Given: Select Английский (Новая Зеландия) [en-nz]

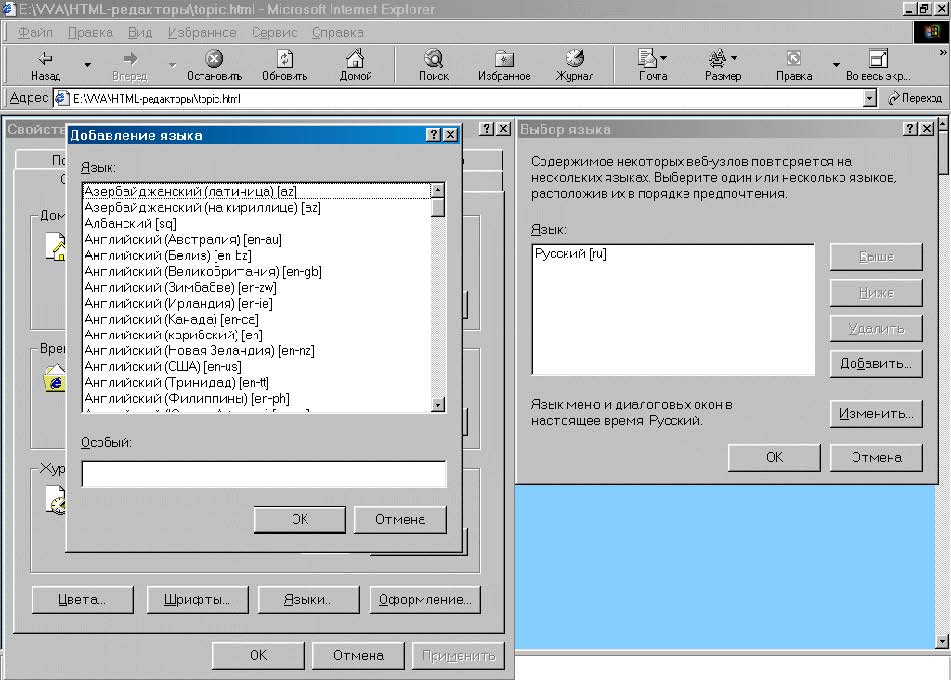Looking at the screenshot, I should tap(257, 350).
